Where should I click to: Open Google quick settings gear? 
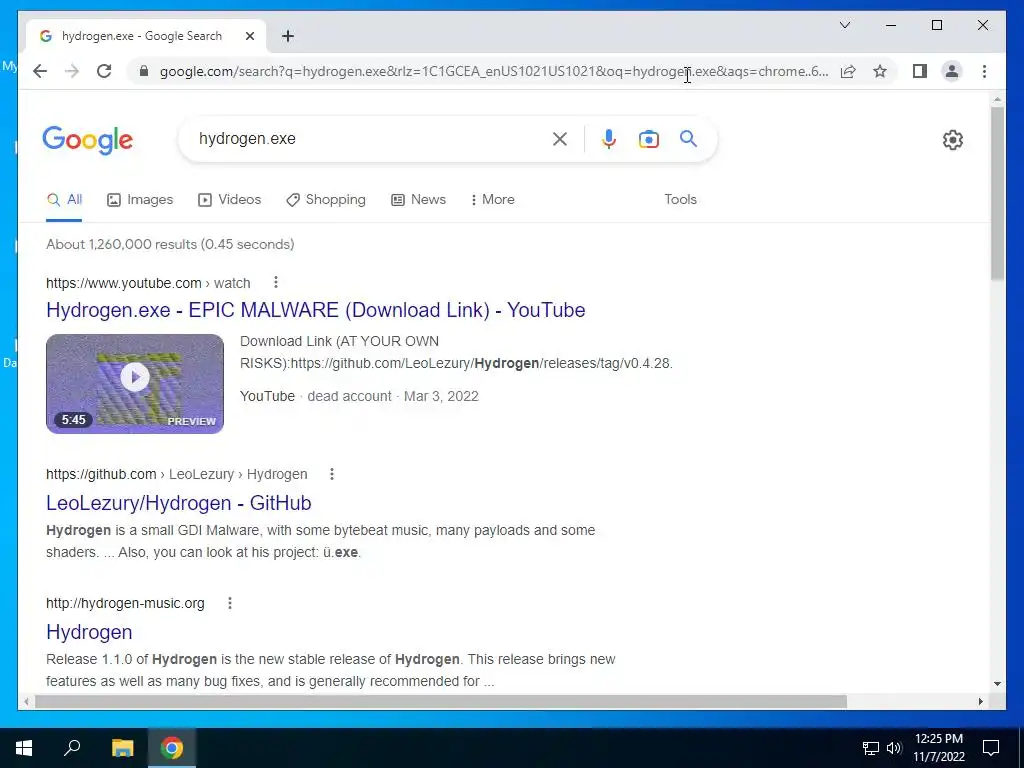(953, 140)
